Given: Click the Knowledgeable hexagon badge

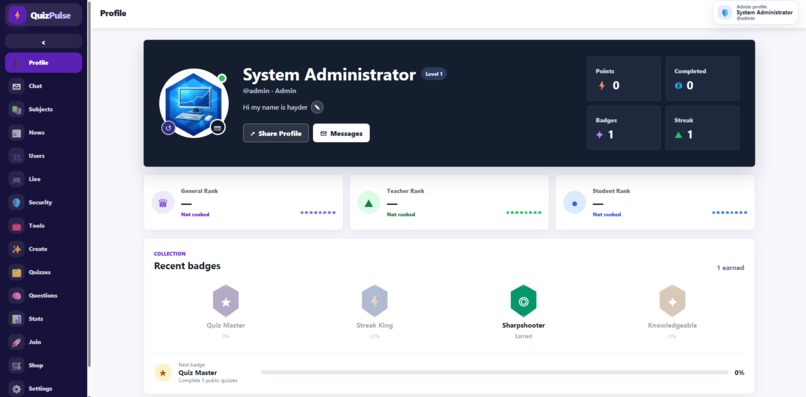Looking at the screenshot, I should tap(672, 301).
